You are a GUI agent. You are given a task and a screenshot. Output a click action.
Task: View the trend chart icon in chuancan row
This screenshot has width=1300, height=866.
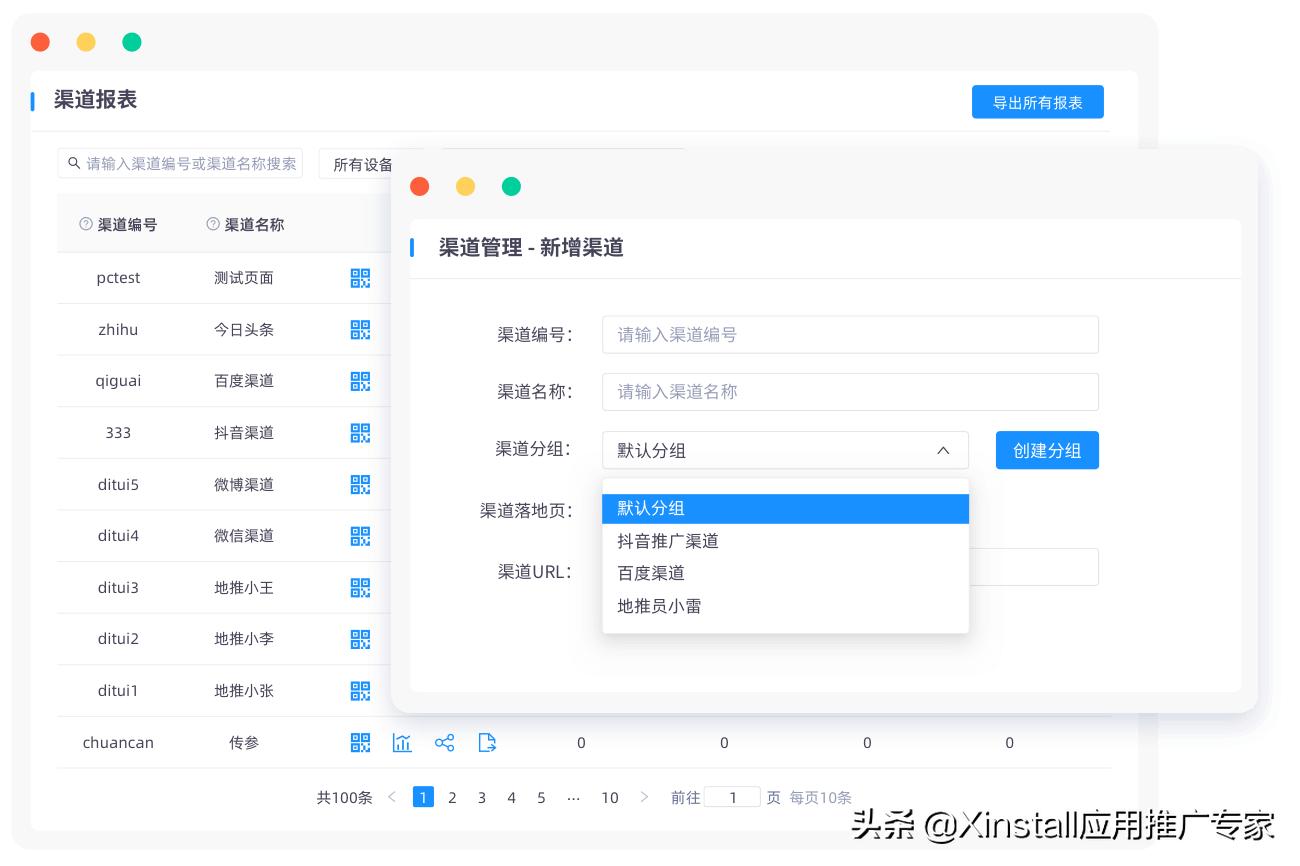(x=402, y=742)
